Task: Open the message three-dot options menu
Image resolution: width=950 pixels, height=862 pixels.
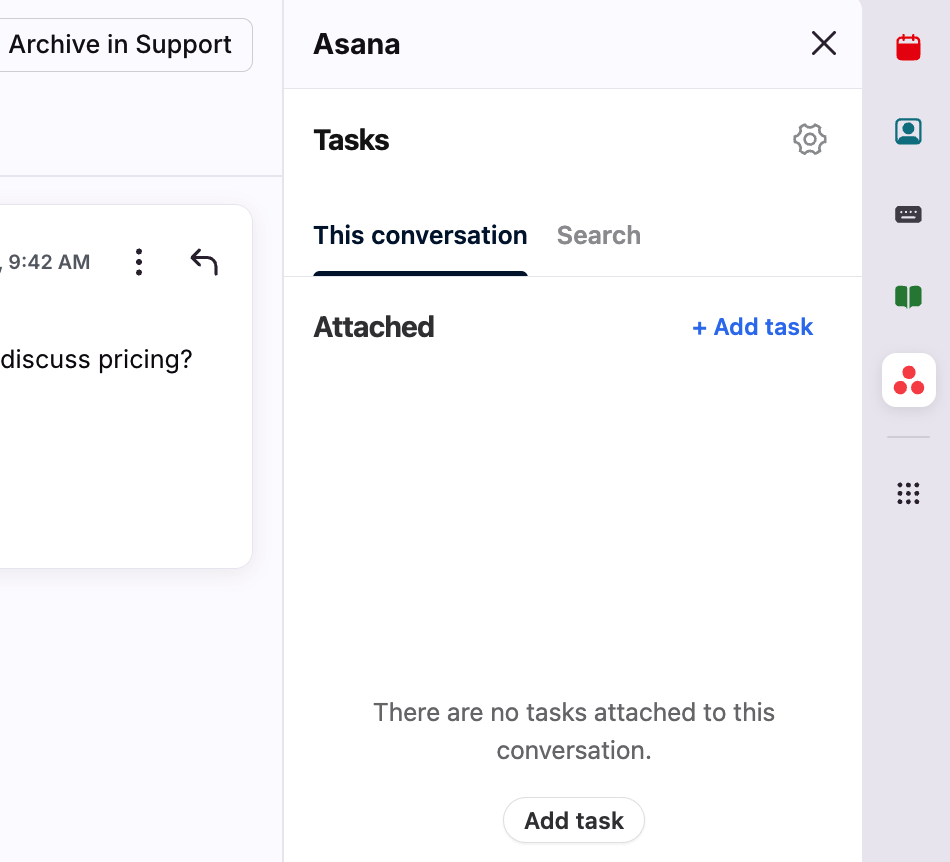Action: 139,262
